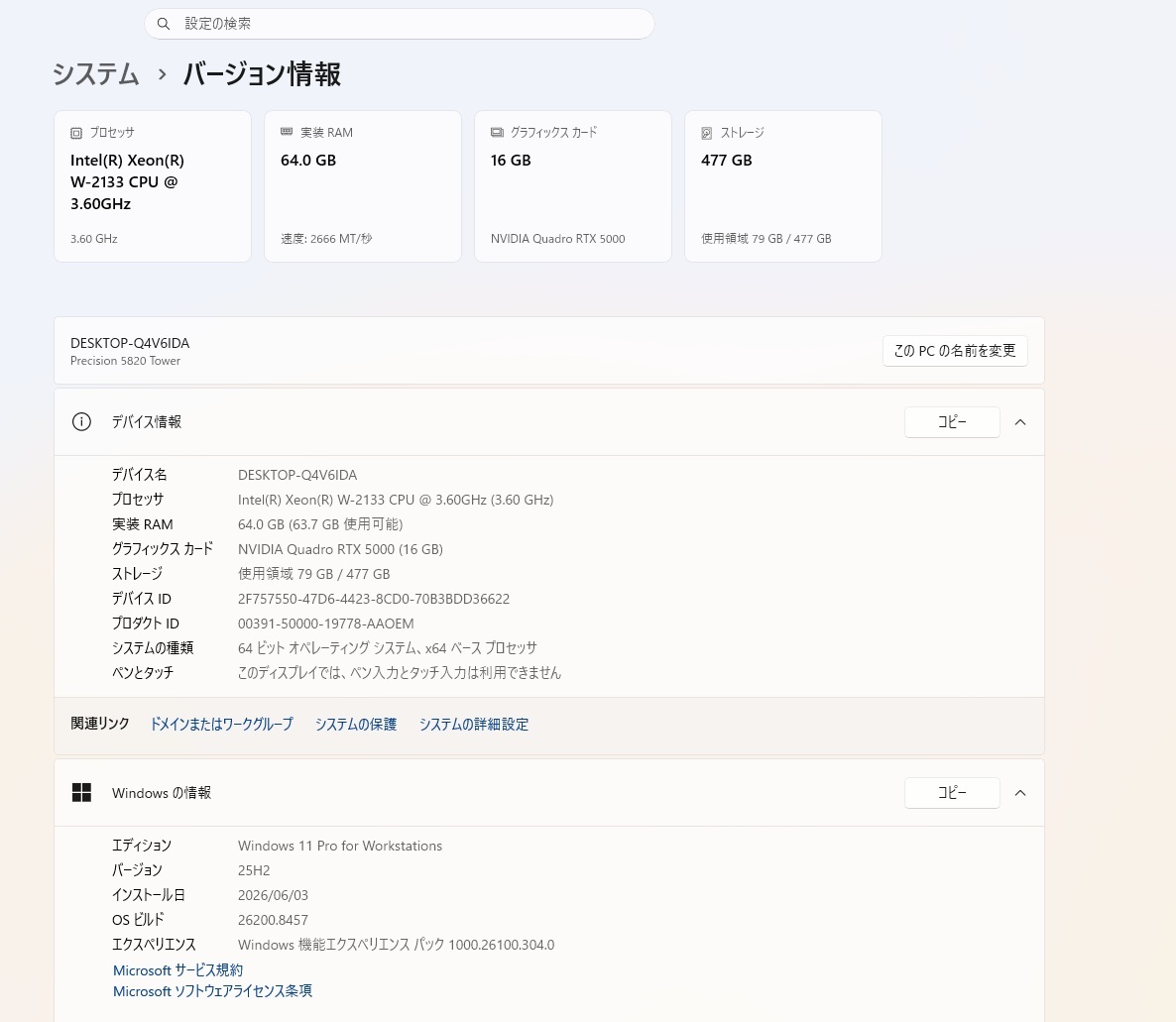Select the install date 2026/06/03

tap(273, 895)
